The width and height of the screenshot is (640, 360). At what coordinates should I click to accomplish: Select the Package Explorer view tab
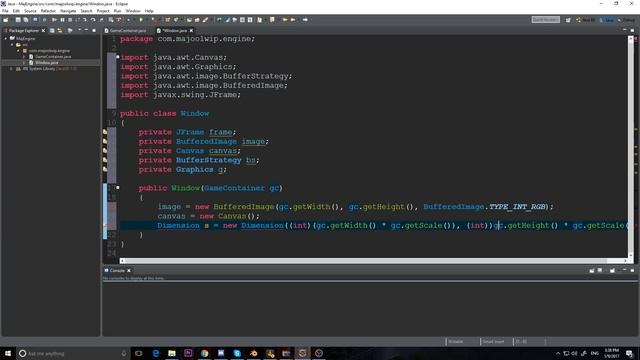pos(23,31)
